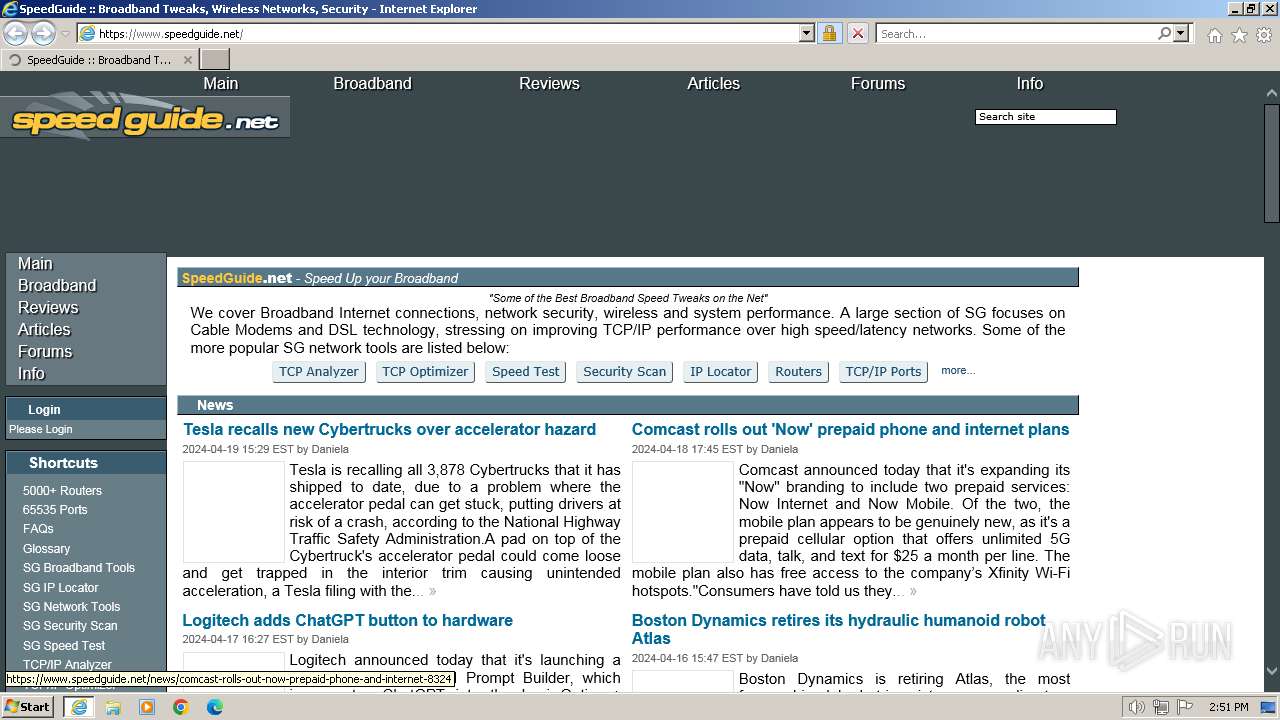Click the Action Center flag icon
1280x720 pixels.
coord(1186,707)
